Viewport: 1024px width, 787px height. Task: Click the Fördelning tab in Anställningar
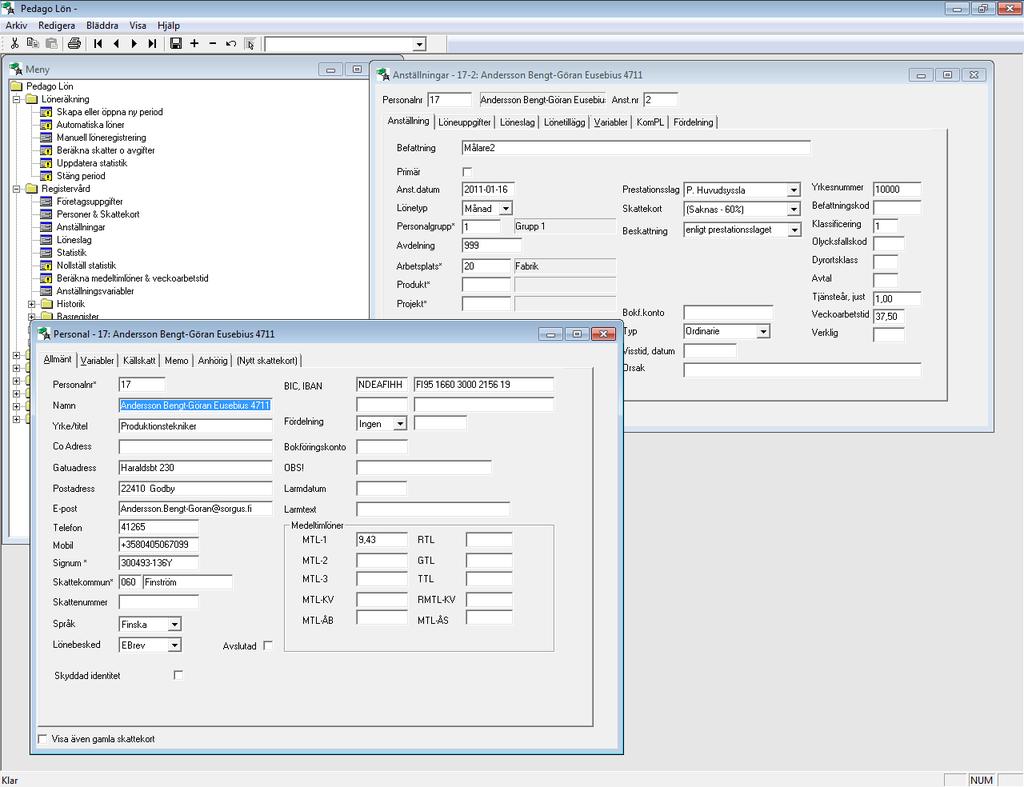tap(693, 122)
